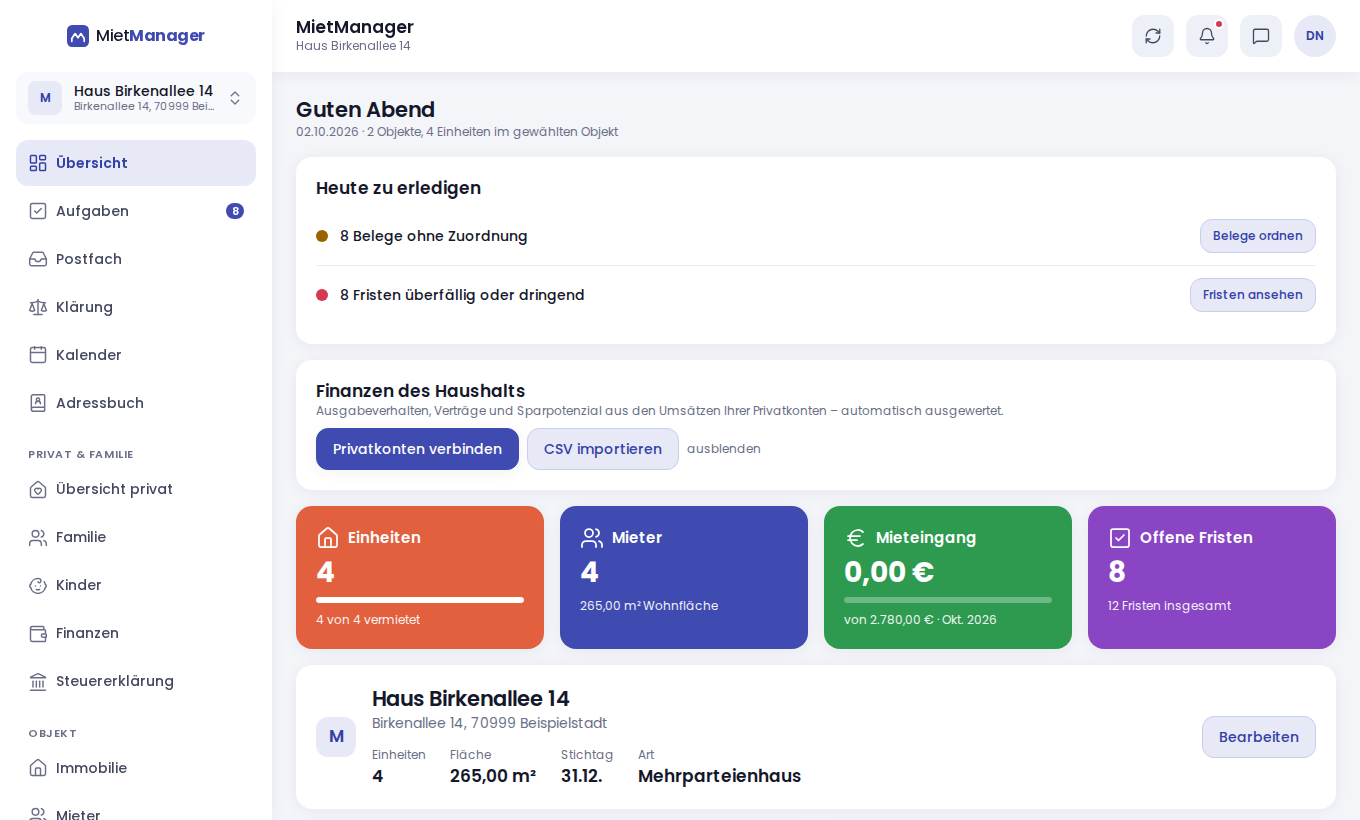Go to Aufgaben in the sidebar
1360x820 pixels.
[136, 211]
